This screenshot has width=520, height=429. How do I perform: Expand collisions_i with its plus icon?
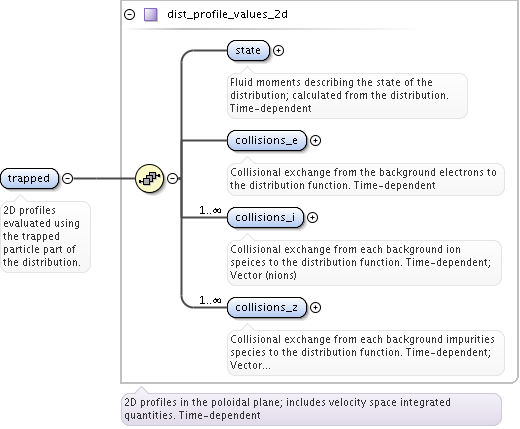click(312, 217)
